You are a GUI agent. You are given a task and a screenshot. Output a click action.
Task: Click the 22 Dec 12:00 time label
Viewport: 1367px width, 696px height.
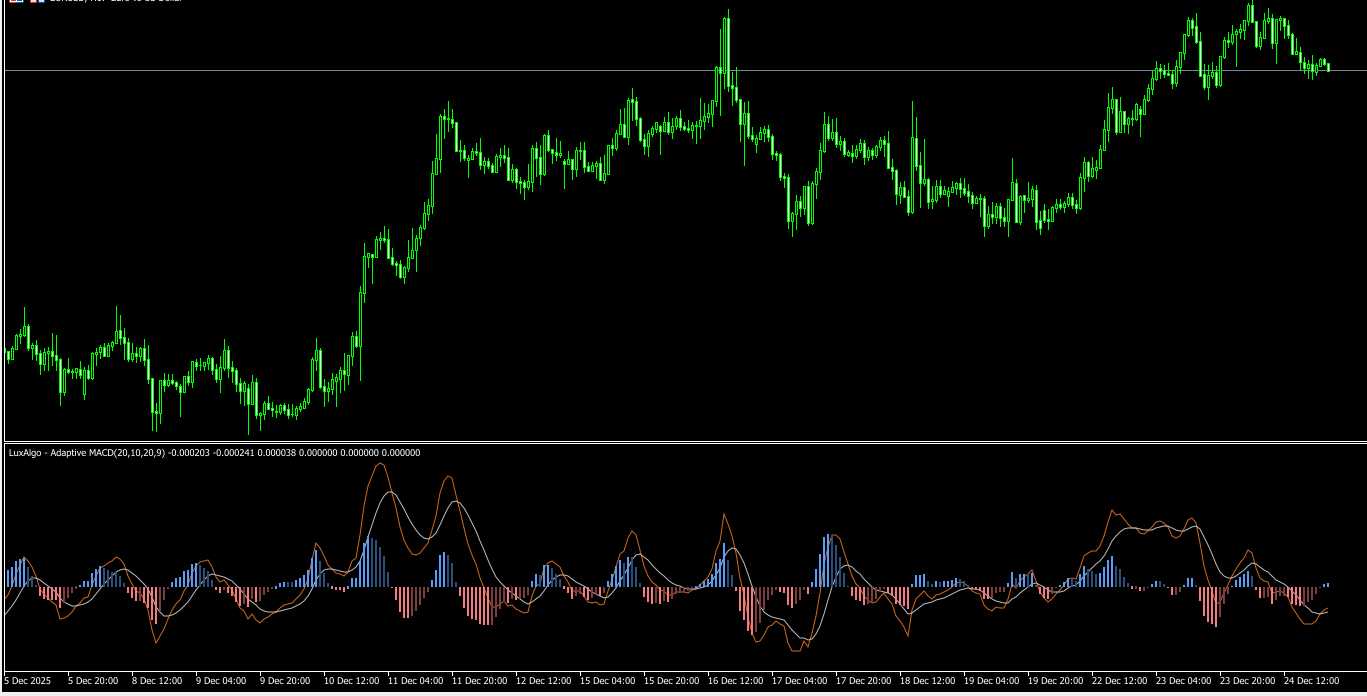coord(1119,681)
